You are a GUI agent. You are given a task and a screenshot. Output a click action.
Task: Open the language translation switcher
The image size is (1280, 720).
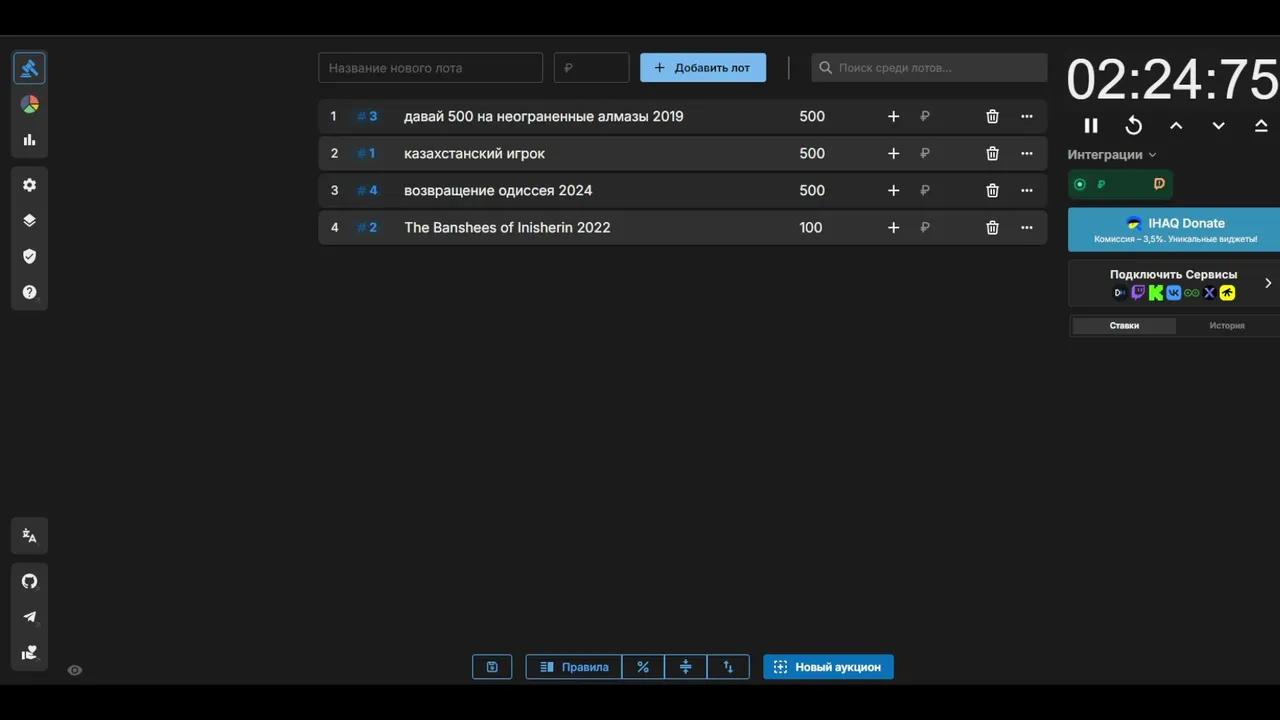(29, 536)
